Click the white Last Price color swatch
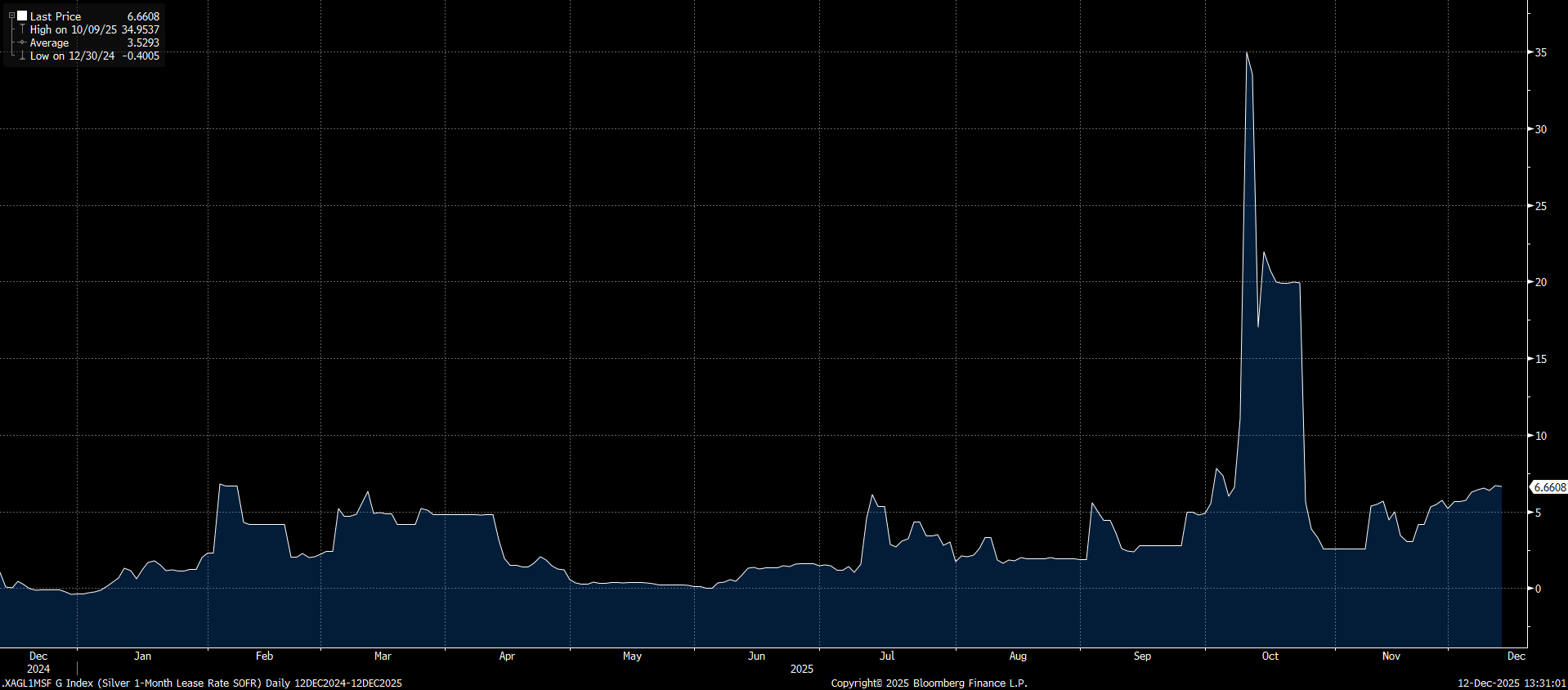The width and height of the screenshot is (1568, 690). coord(22,16)
